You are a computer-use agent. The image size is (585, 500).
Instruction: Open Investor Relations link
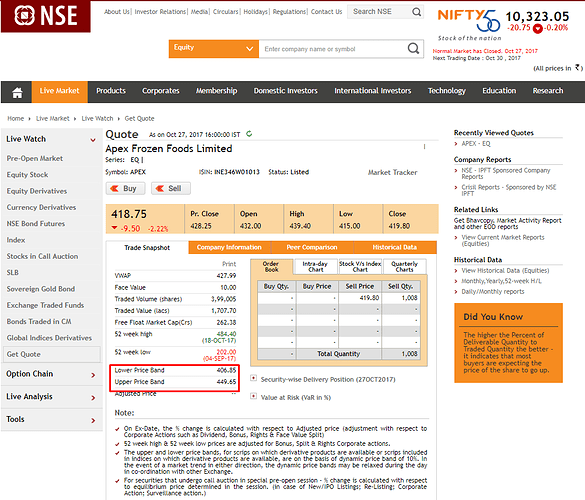(160, 12)
